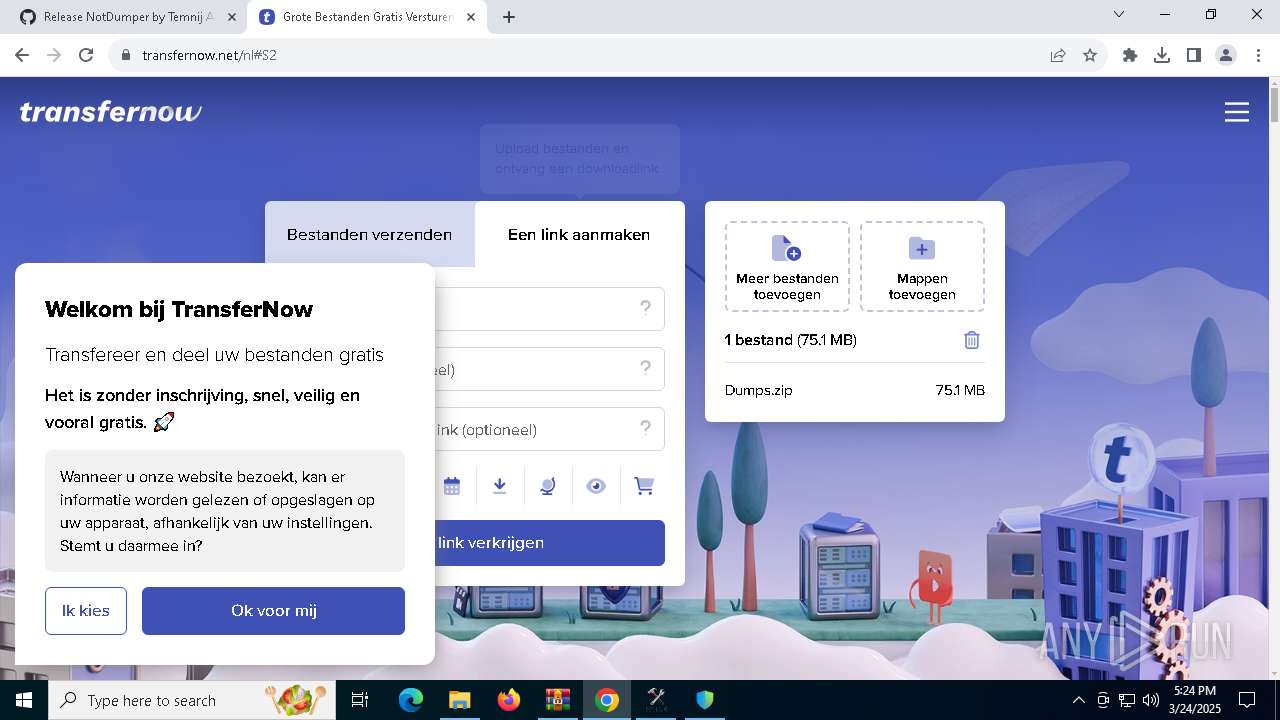Viewport: 1280px width, 720px height.
Task: Open WinRAR from taskbar
Action: pyautogui.click(x=557, y=700)
